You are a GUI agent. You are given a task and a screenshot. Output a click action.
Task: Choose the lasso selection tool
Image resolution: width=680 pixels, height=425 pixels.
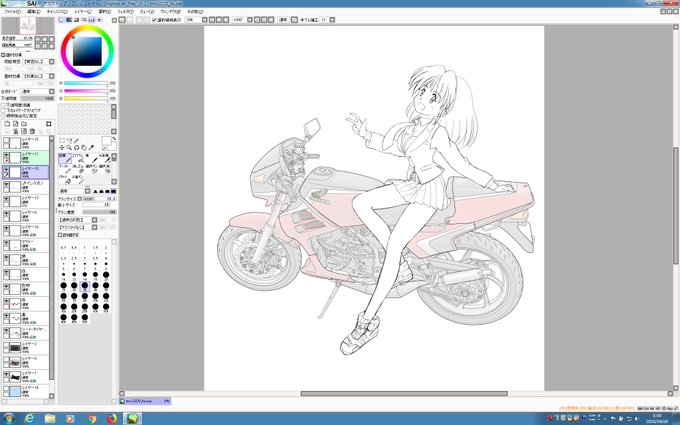point(69,141)
